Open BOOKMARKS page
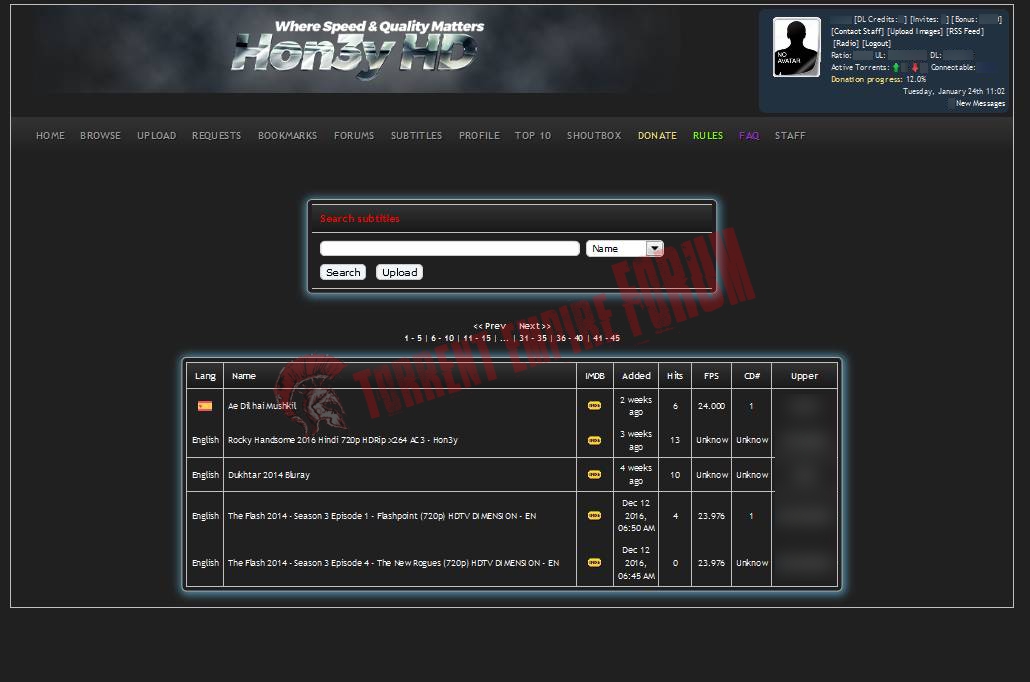1030x682 pixels. pos(288,135)
